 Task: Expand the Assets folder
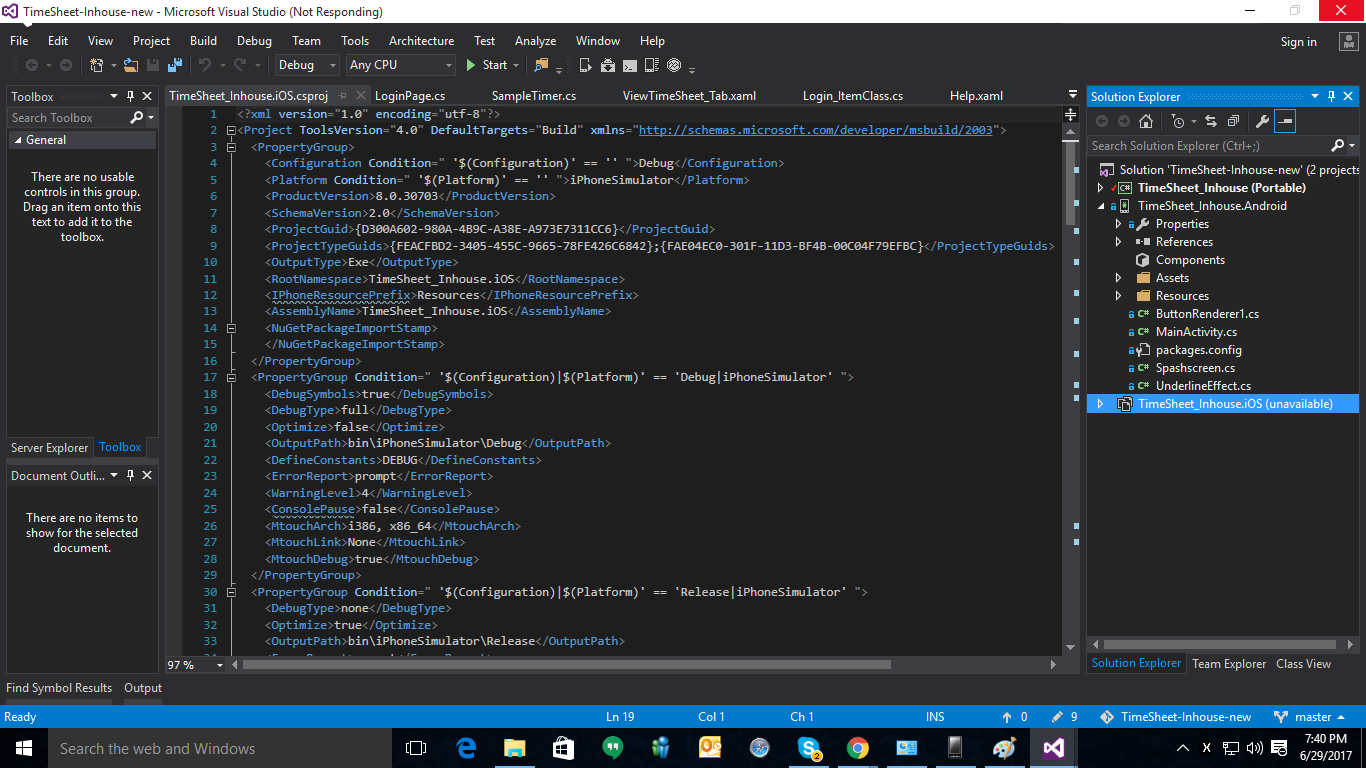pos(1119,278)
